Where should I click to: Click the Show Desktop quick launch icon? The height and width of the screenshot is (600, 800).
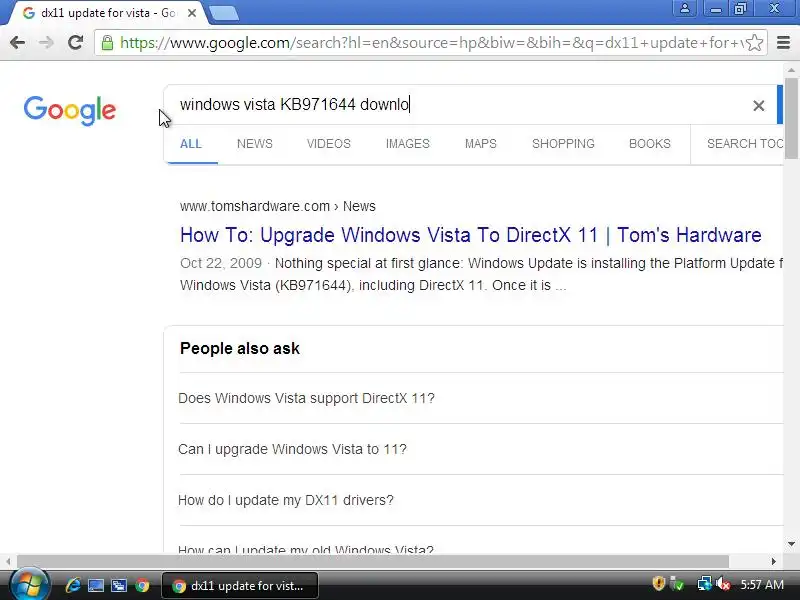tap(96, 585)
